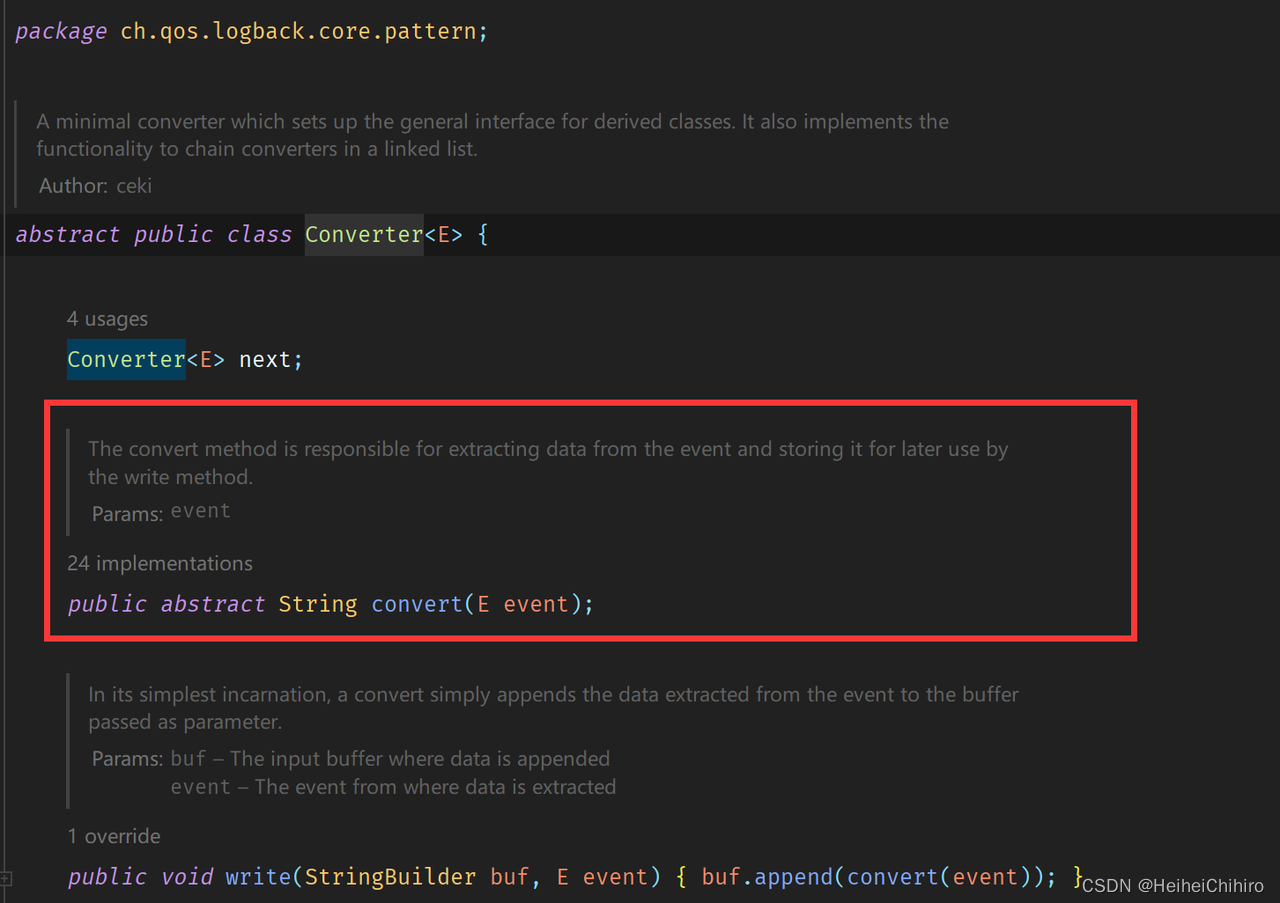Select the highlighted Converter class name

(363, 234)
